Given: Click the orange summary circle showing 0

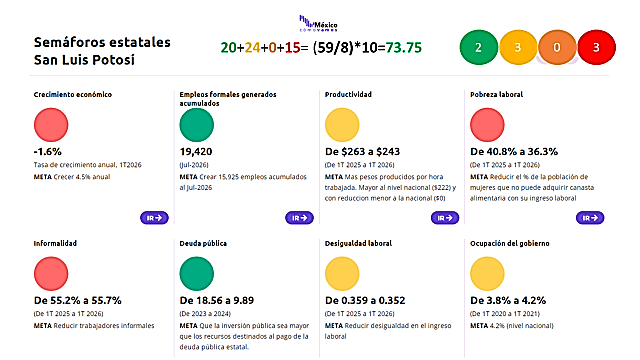Looking at the screenshot, I should 557,47.
